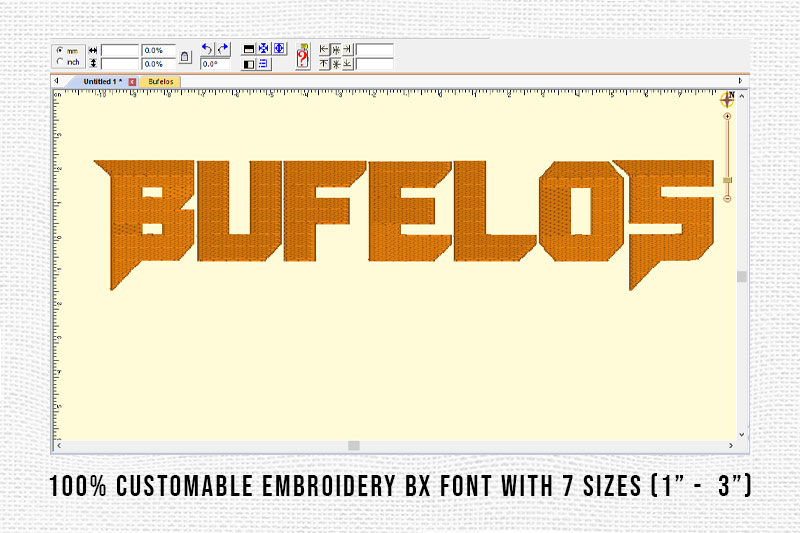Viewport: 800px width, 533px height.
Task: Click the lower alignment value field
Action: point(374,64)
